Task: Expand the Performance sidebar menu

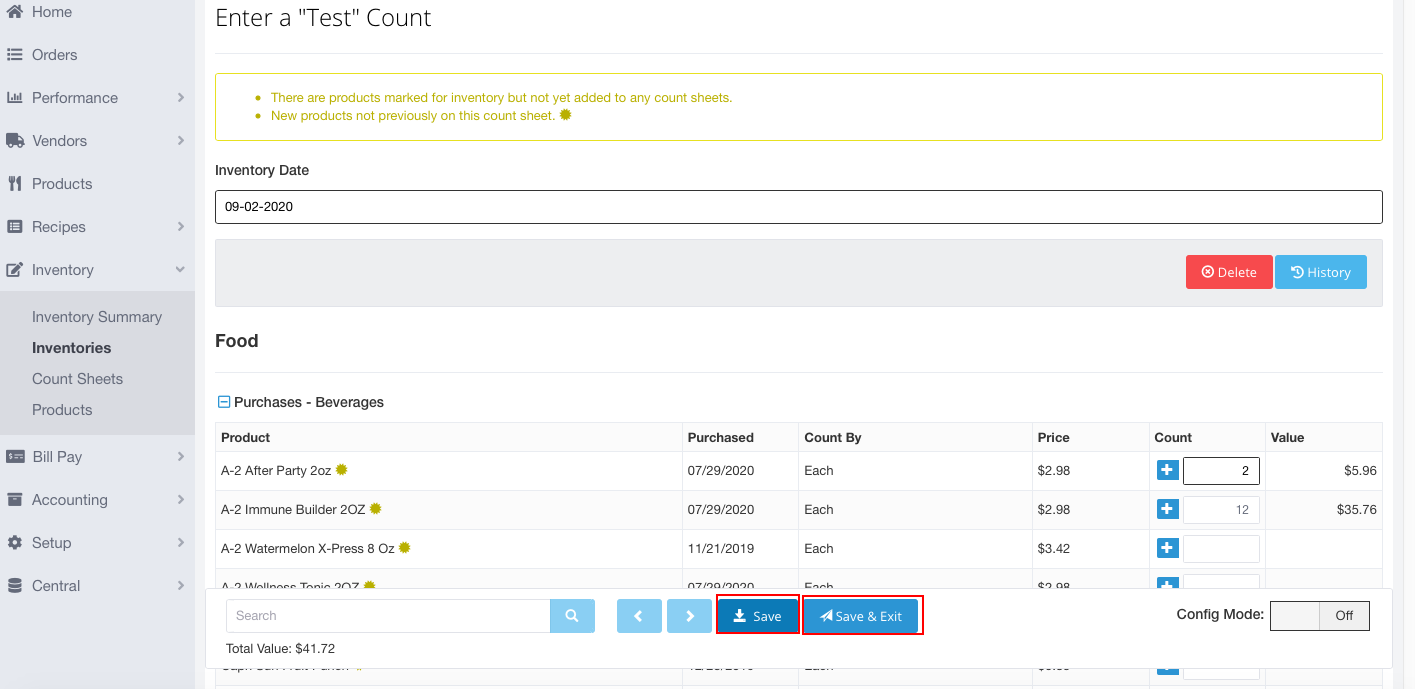Action: (x=180, y=98)
